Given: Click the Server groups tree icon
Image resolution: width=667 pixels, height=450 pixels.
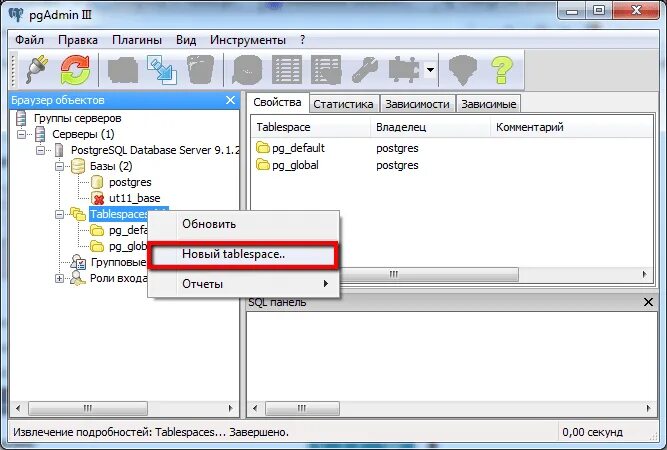Looking at the screenshot, I should pyautogui.click(x=21, y=118).
